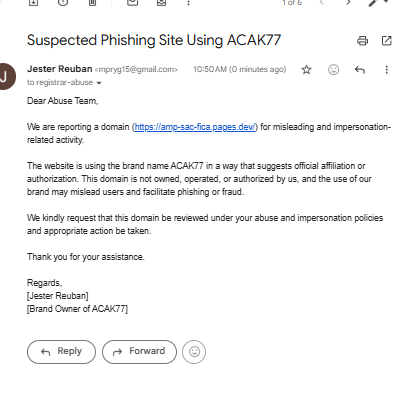Go to the previous newer email
Screen dimensions: 413x415
coord(322,3)
